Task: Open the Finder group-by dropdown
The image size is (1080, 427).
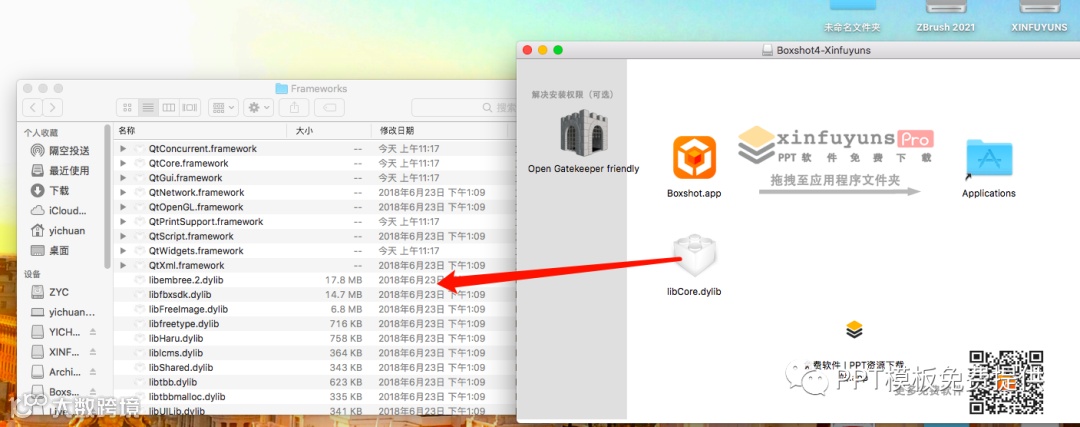Action: point(223,107)
